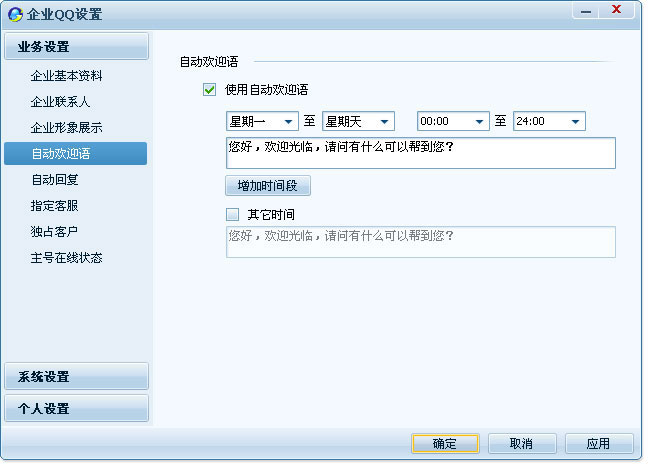Apply settings with 应用 button

(599, 444)
